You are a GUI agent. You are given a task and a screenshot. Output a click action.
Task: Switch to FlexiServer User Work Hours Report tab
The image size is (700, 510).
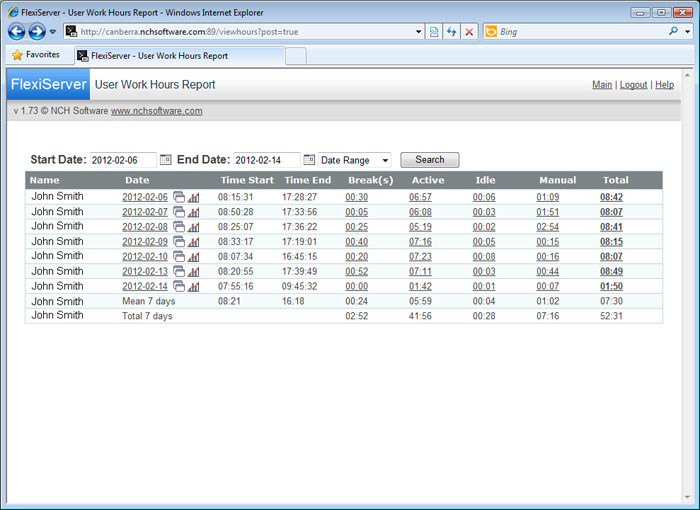tap(180, 56)
